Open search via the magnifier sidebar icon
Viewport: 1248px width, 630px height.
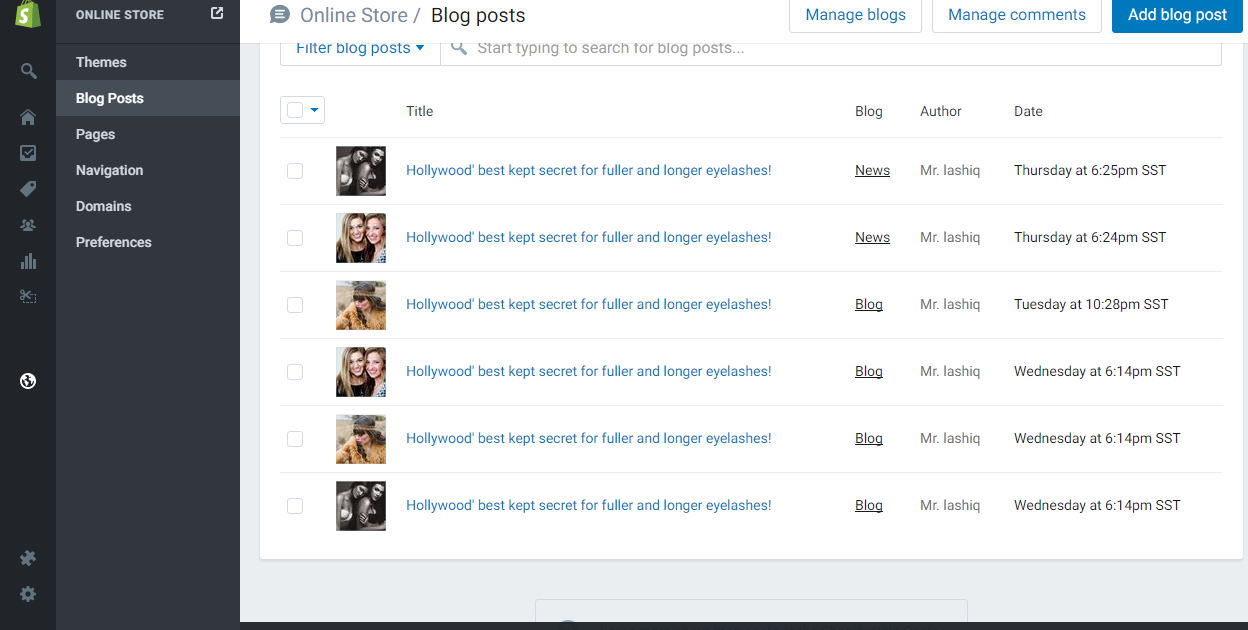28,71
